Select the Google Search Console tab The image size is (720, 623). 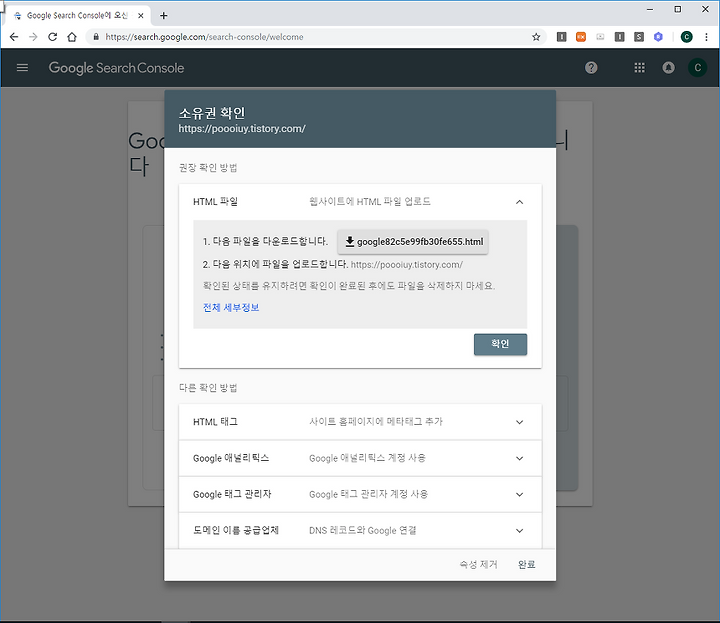coord(77,16)
